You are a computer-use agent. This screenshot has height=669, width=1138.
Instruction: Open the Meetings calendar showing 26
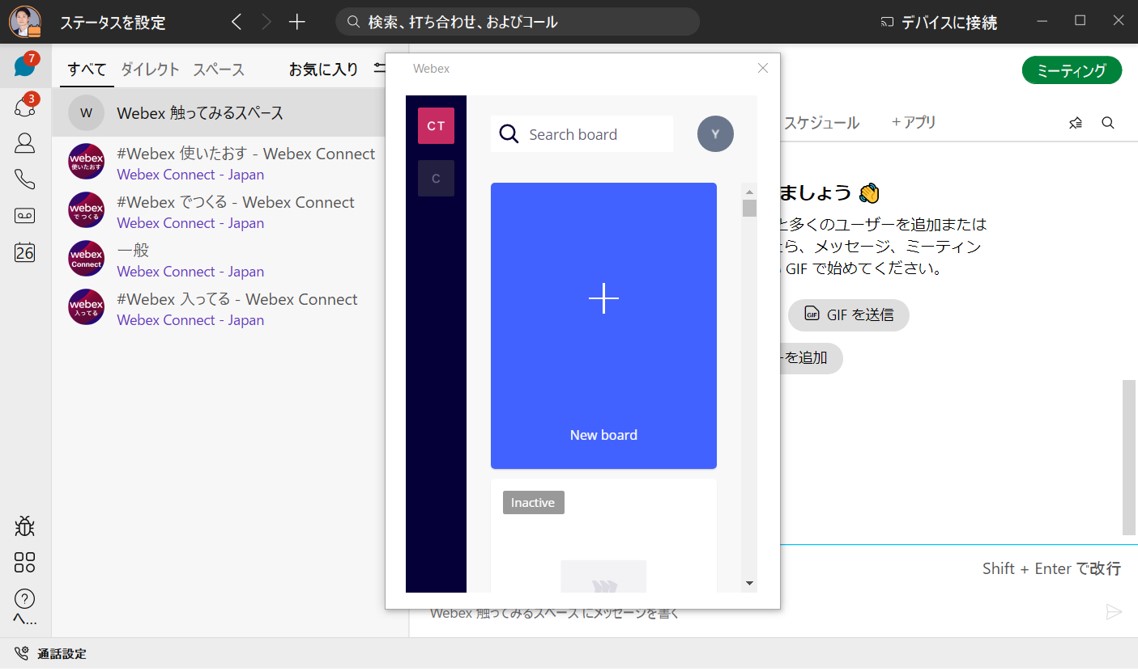point(24,253)
